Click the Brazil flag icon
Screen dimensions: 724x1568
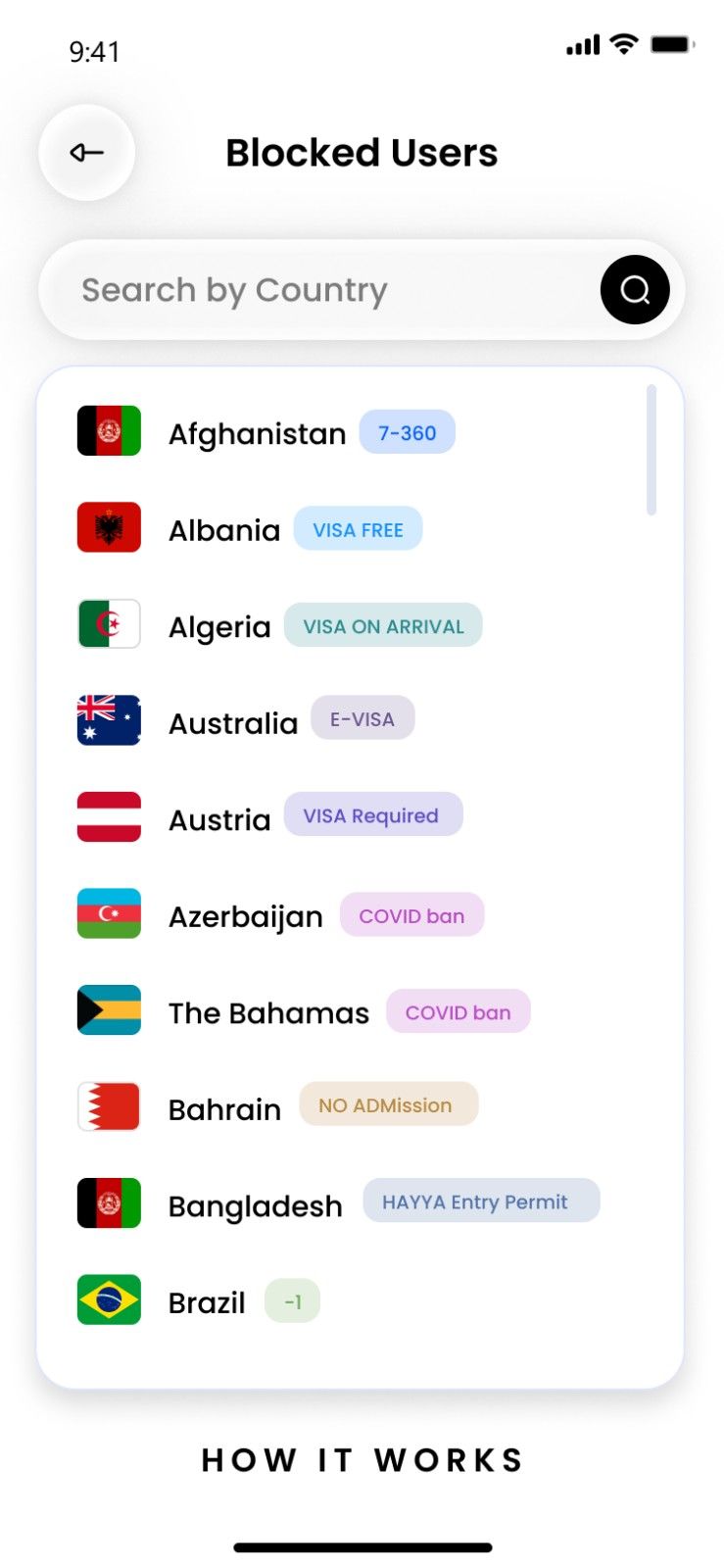tap(109, 1300)
